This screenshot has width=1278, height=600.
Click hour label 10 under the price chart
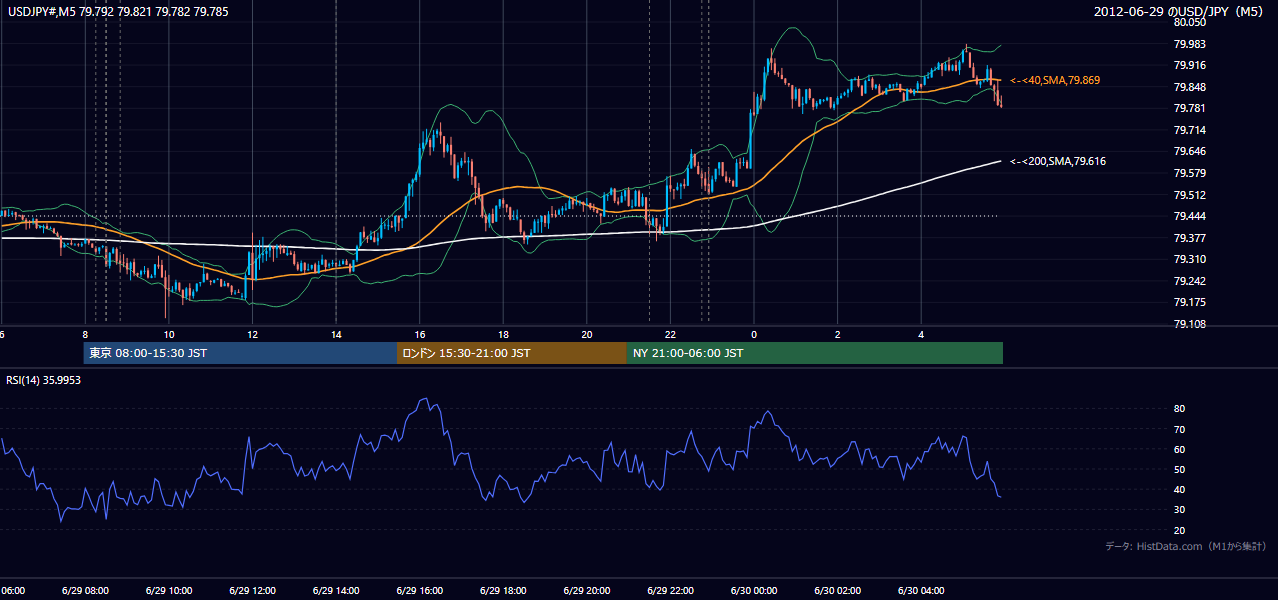169,334
